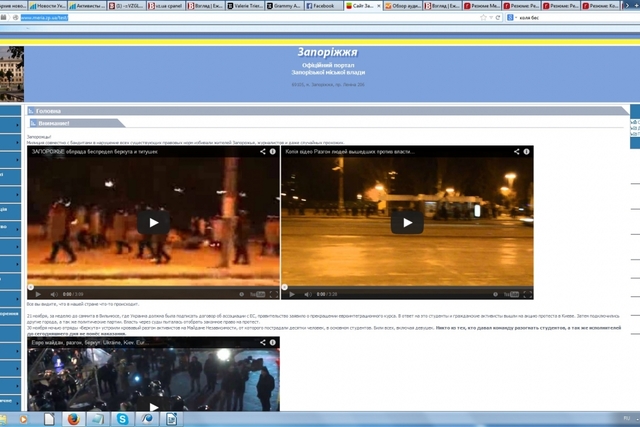Switch to the Активисты... tab
640x427 pixels.
[87, 6]
